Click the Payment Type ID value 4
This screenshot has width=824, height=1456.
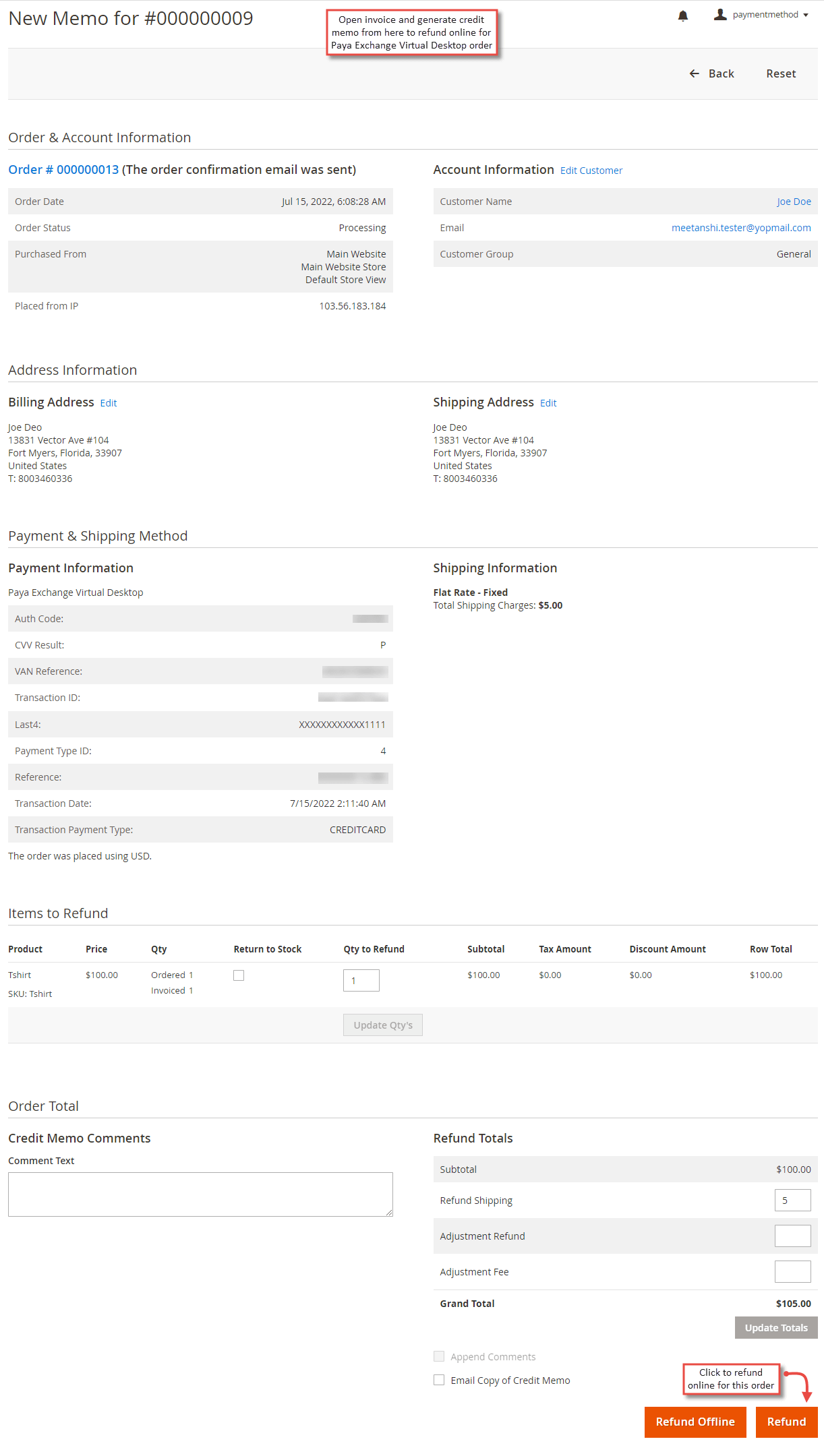[383, 751]
